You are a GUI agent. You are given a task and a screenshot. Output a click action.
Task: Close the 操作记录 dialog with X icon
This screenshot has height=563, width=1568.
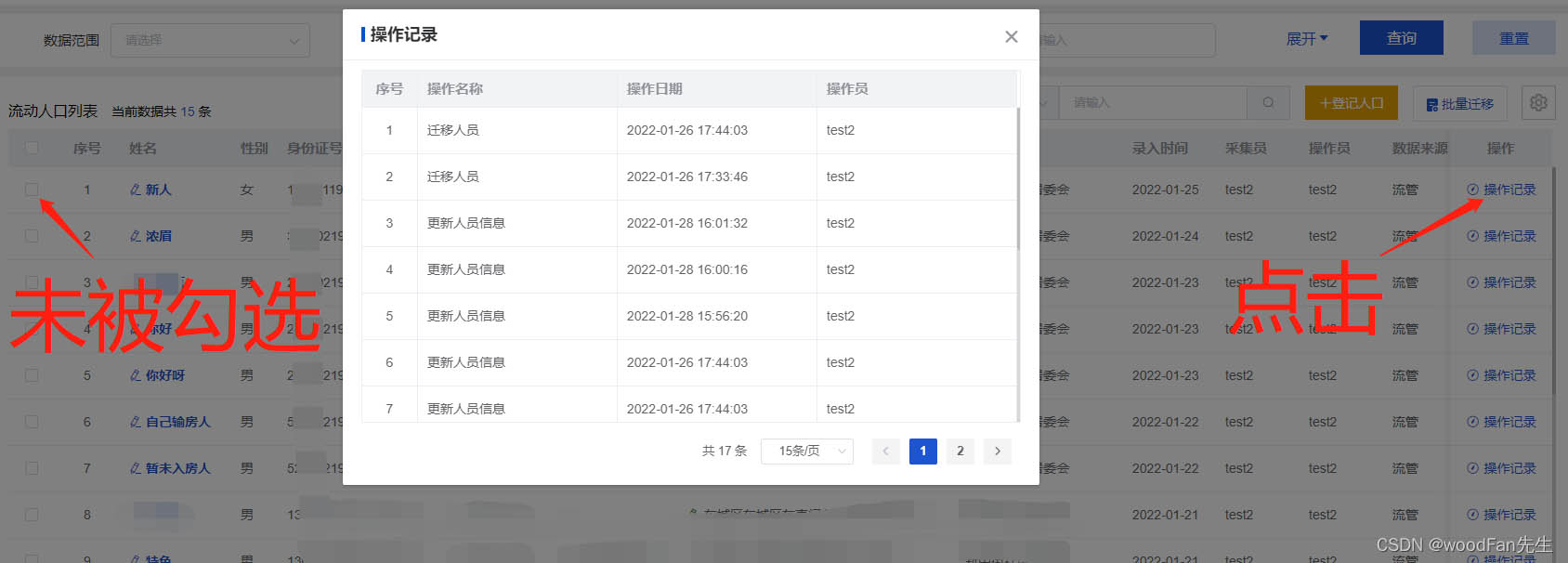tap(1011, 37)
